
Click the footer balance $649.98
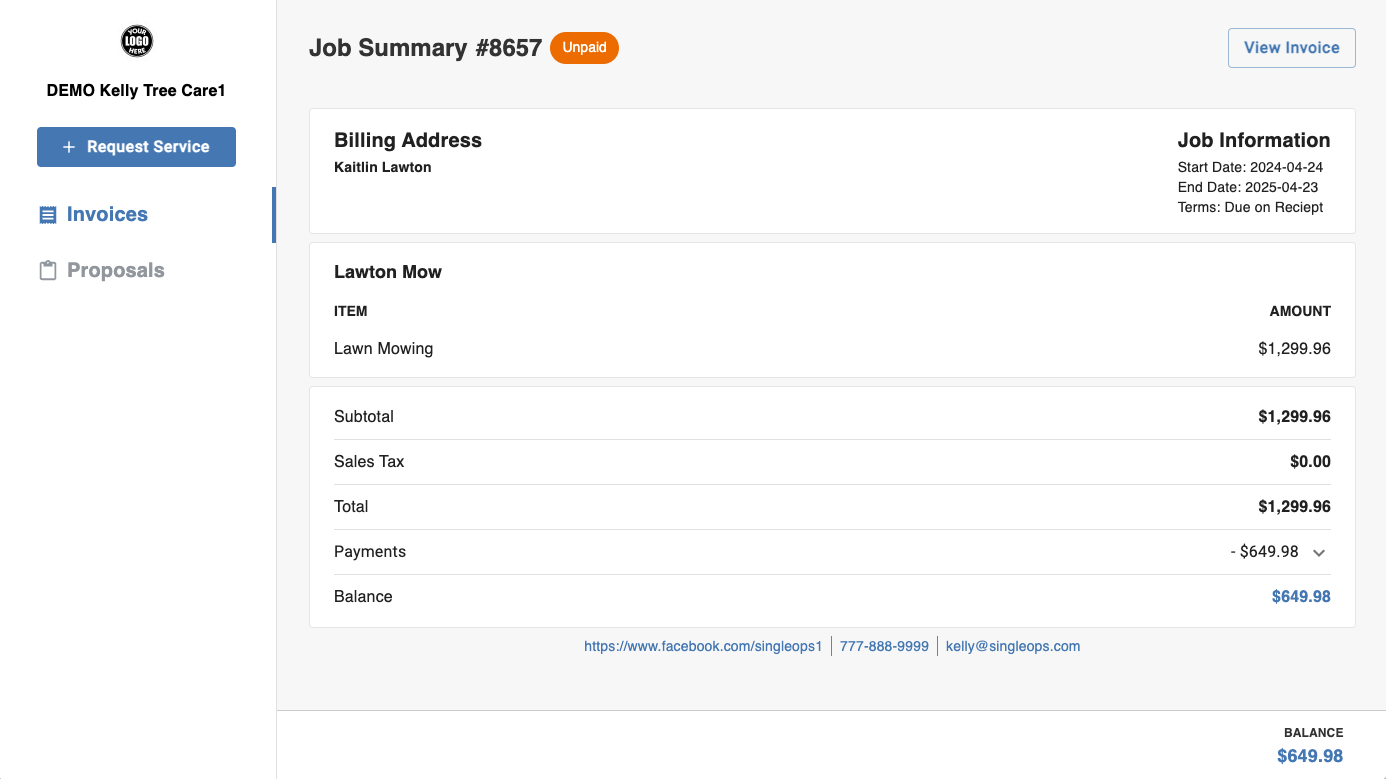tap(1309, 756)
